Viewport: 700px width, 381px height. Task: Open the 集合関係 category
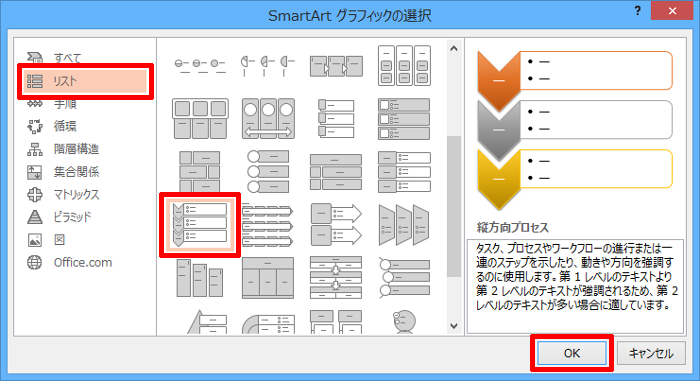63,172
